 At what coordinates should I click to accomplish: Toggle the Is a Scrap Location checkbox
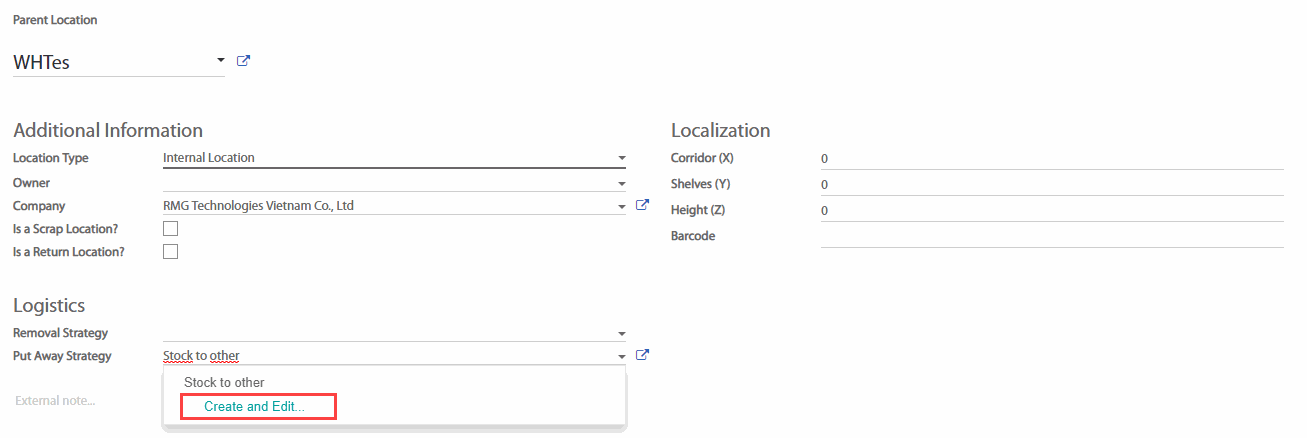coord(170,229)
